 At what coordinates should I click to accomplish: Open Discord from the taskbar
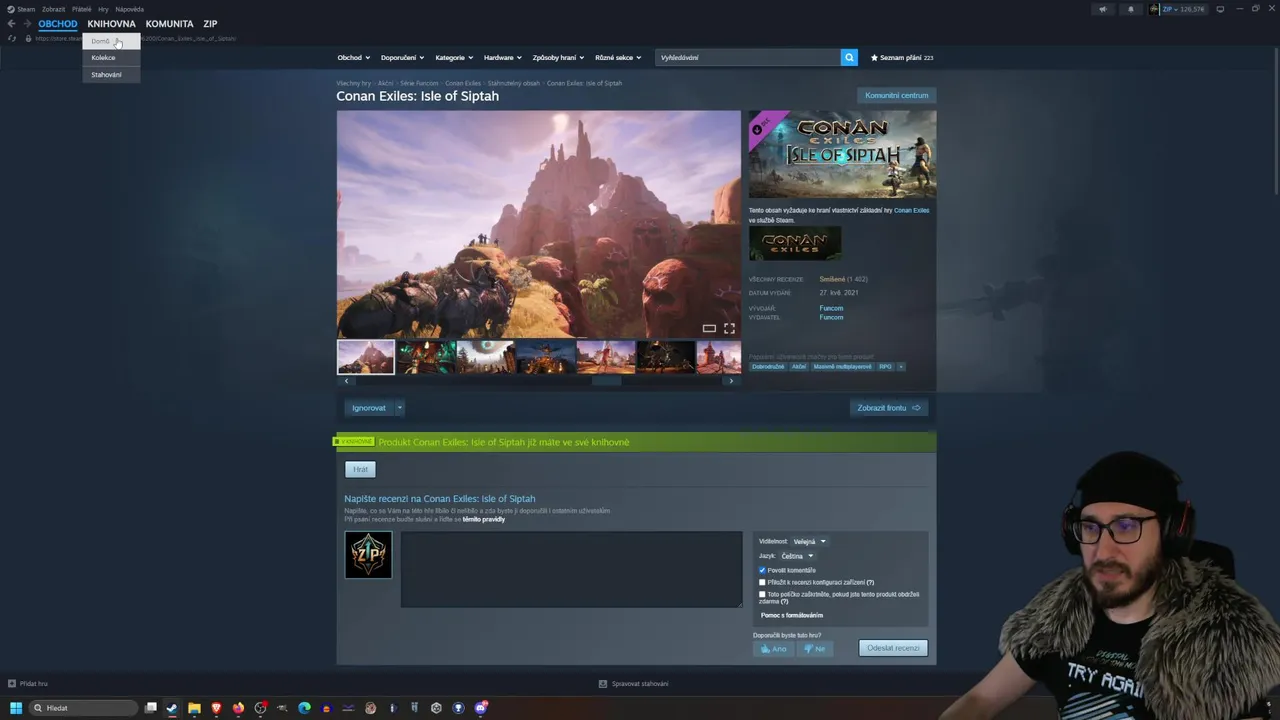[481, 708]
